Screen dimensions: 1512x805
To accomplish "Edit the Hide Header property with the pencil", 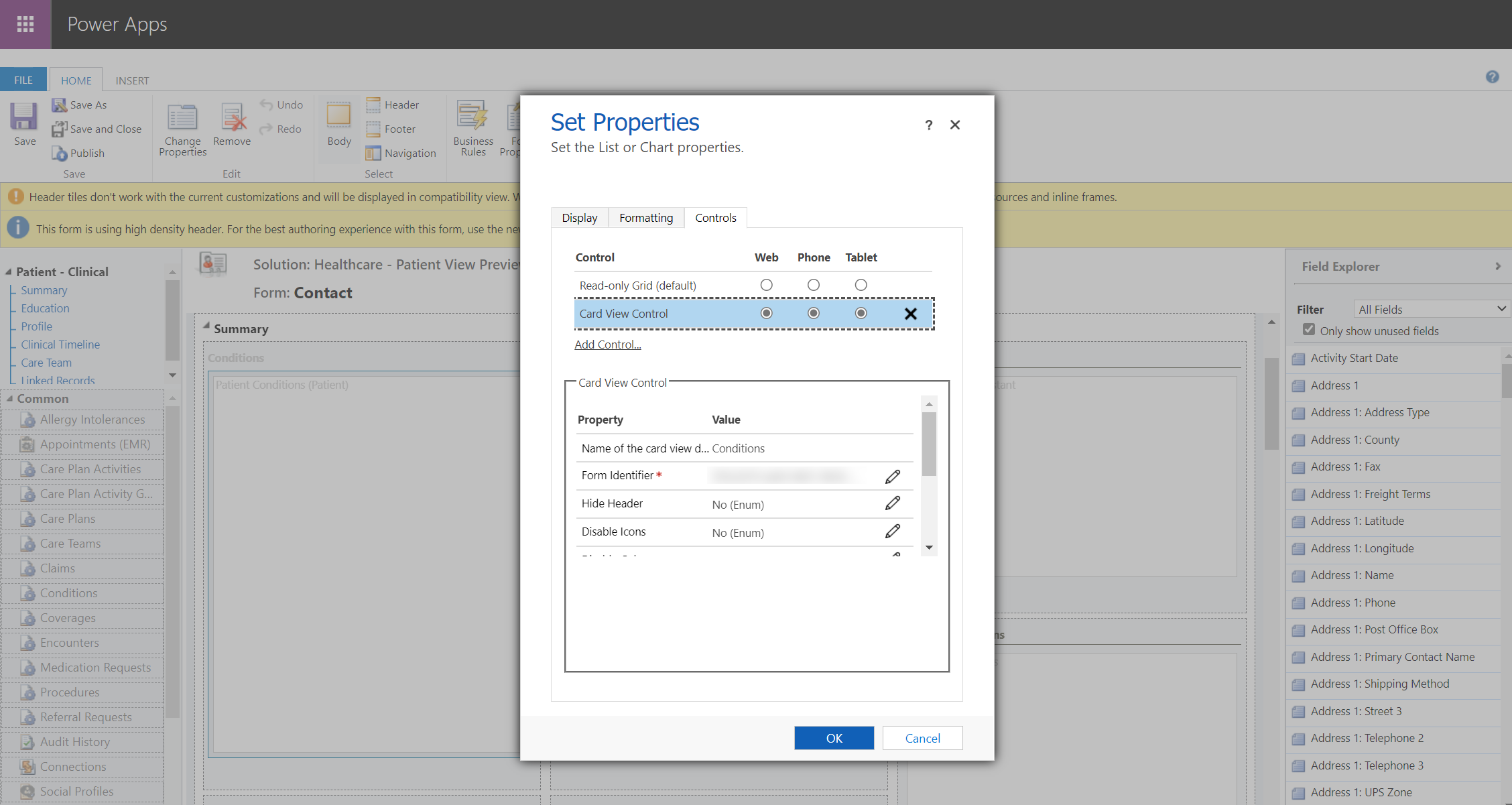I will click(892, 503).
